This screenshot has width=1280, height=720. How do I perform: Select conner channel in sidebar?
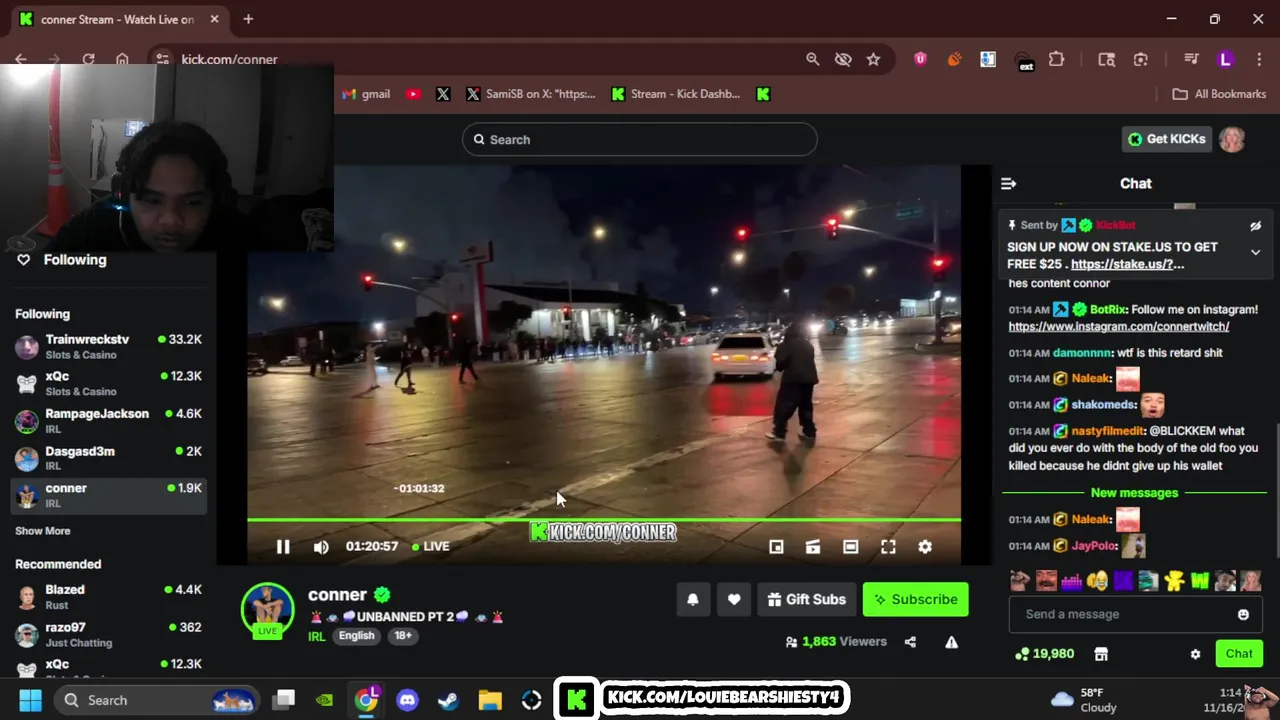(109, 495)
